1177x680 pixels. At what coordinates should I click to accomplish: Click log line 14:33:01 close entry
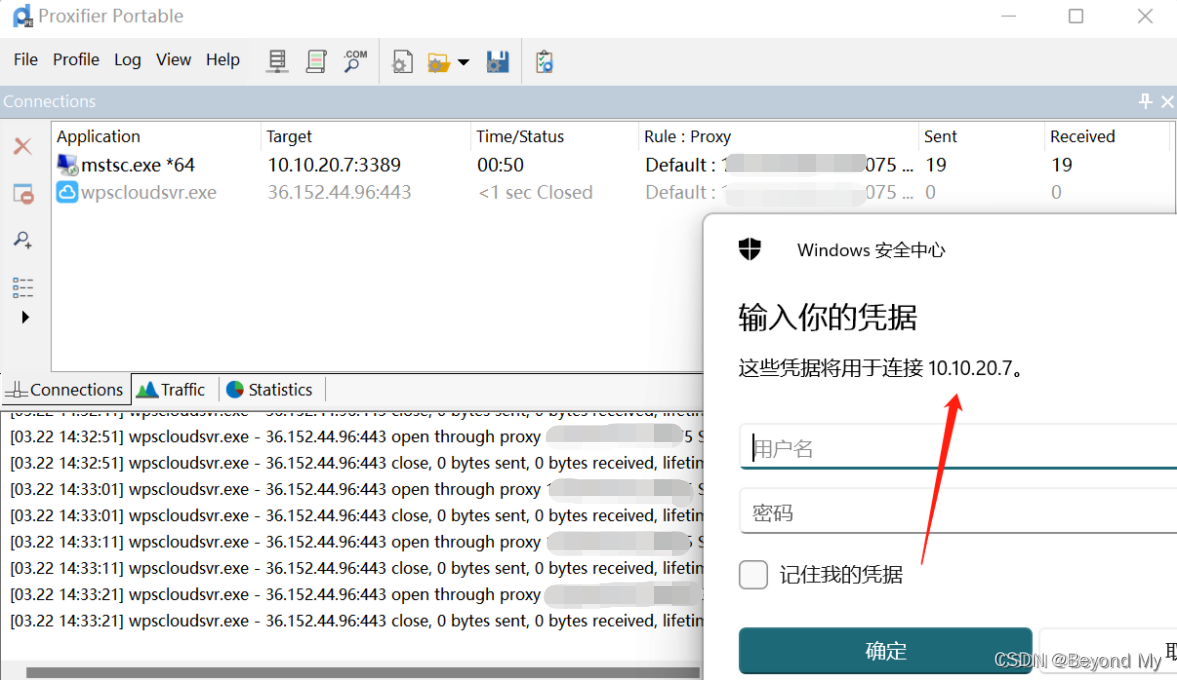click(357, 516)
